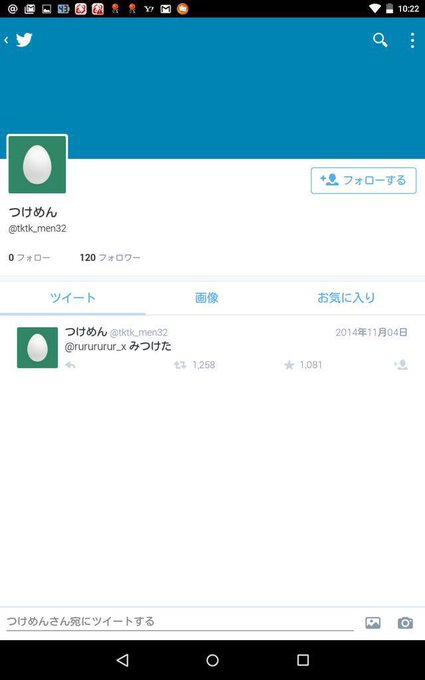Tap the Android home circle button
The image size is (425, 680).
[x=212, y=660]
